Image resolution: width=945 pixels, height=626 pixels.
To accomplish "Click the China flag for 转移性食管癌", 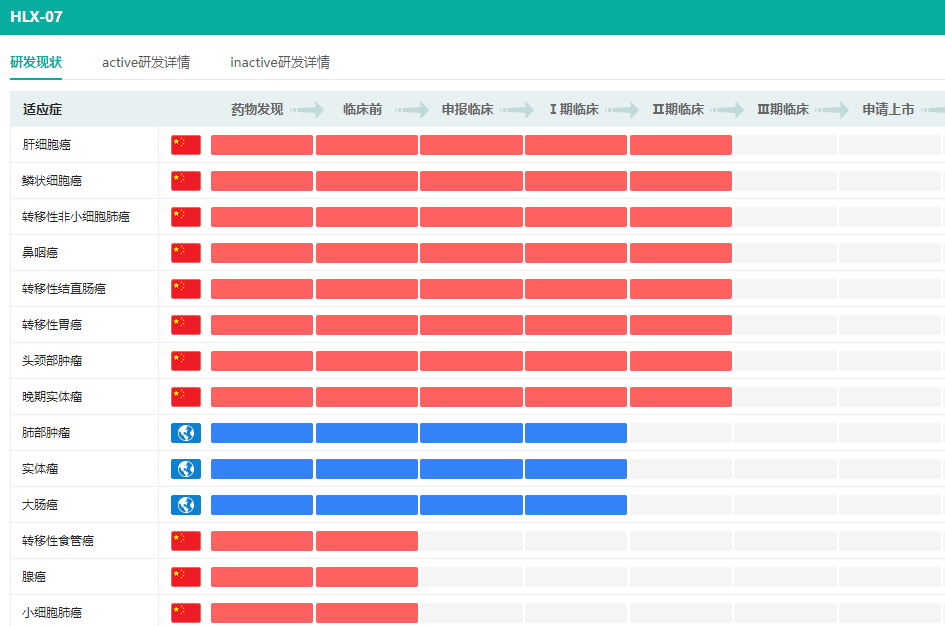I will 185,541.
